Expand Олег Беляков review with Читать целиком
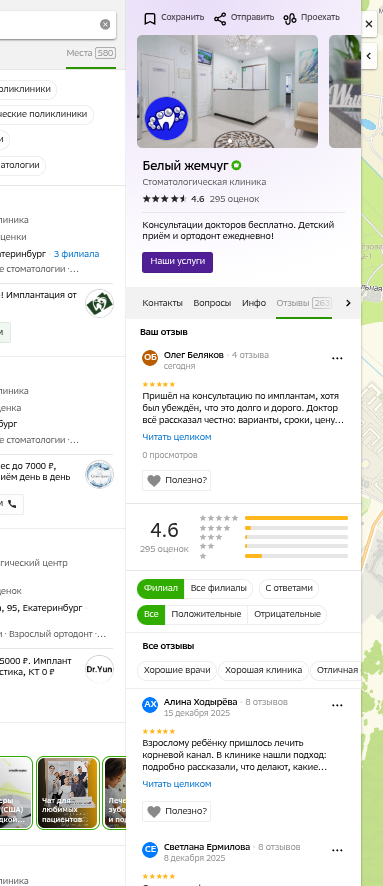The width and height of the screenshot is (383, 886). click(x=177, y=437)
